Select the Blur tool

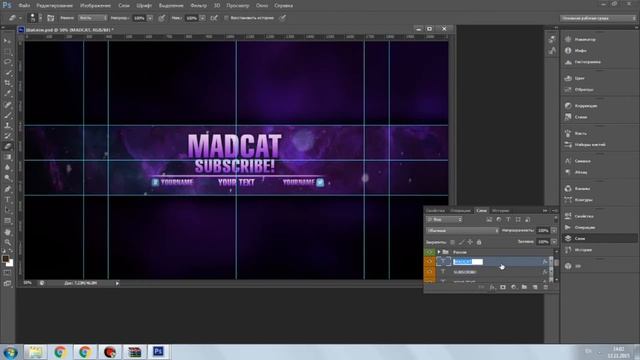(x=7, y=168)
